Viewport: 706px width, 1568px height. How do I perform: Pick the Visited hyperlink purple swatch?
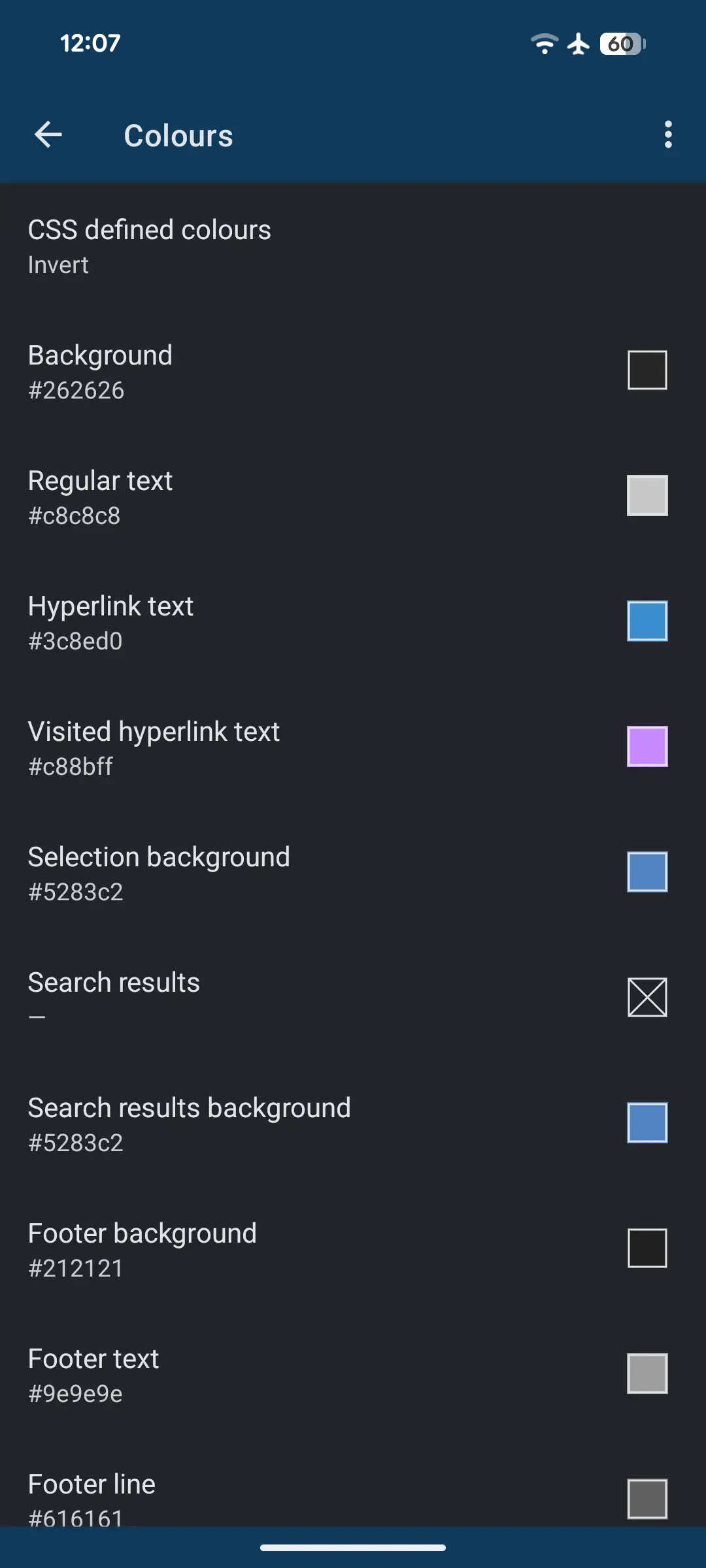point(647,746)
